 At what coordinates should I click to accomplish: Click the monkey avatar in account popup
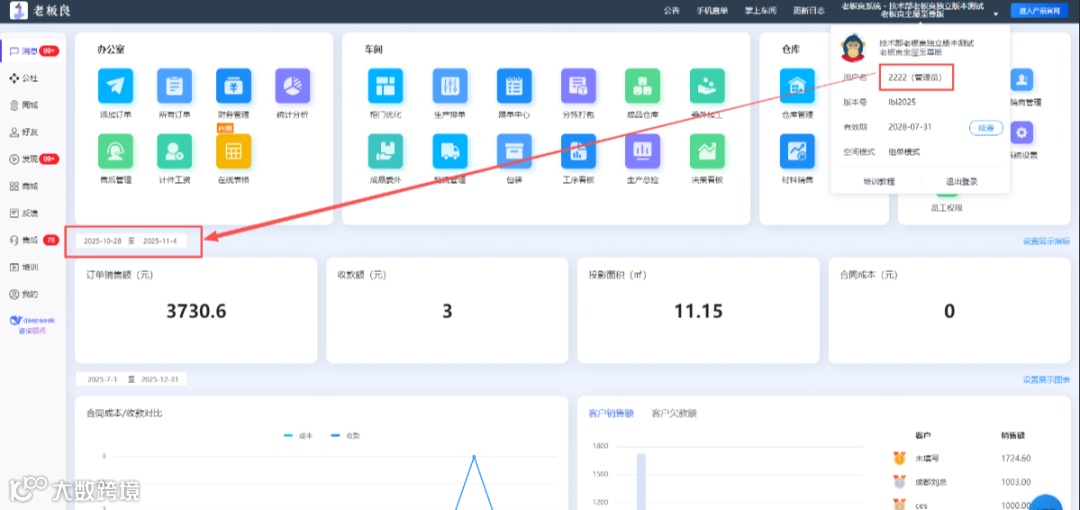[852, 48]
